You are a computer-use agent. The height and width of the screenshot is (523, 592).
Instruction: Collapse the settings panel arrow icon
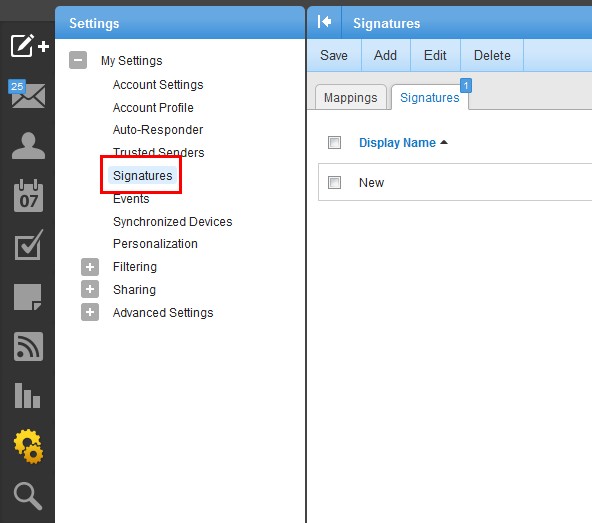[324, 22]
